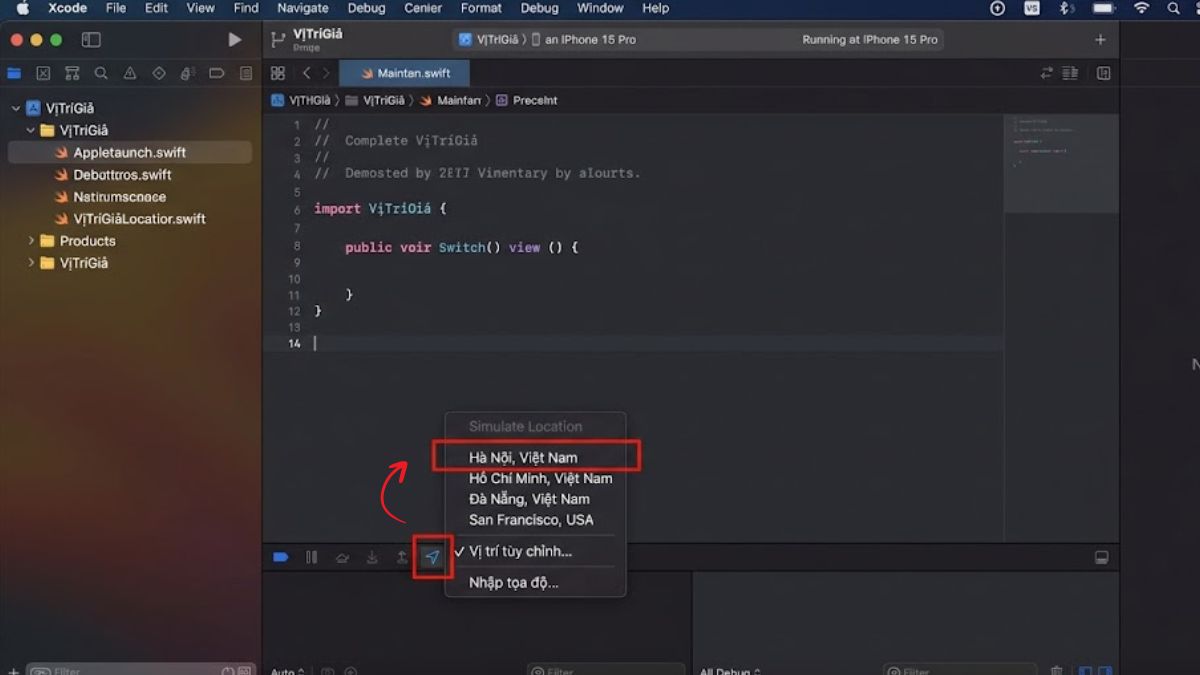Open the Format menu
The height and width of the screenshot is (675, 1200).
tap(481, 8)
